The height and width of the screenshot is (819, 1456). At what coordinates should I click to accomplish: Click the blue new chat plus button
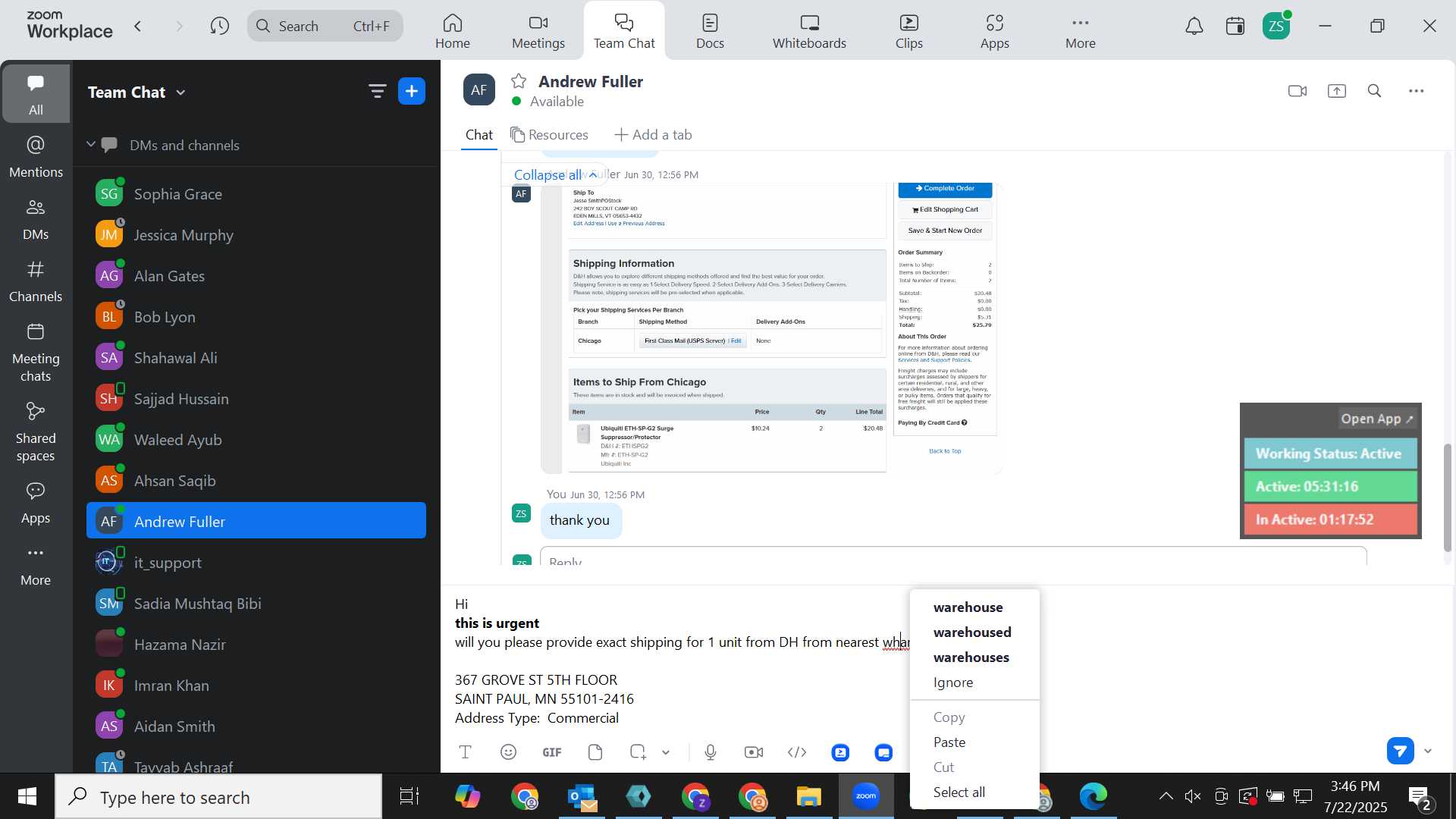pyautogui.click(x=412, y=92)
